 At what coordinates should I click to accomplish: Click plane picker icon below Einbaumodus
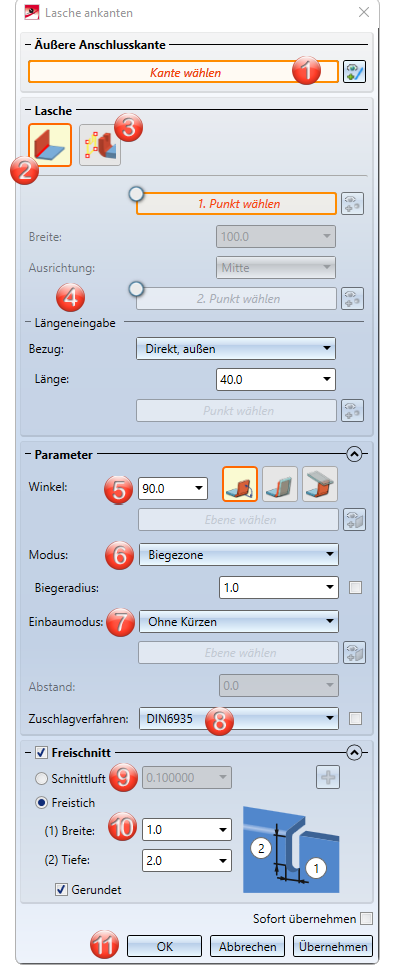[354, 652]
